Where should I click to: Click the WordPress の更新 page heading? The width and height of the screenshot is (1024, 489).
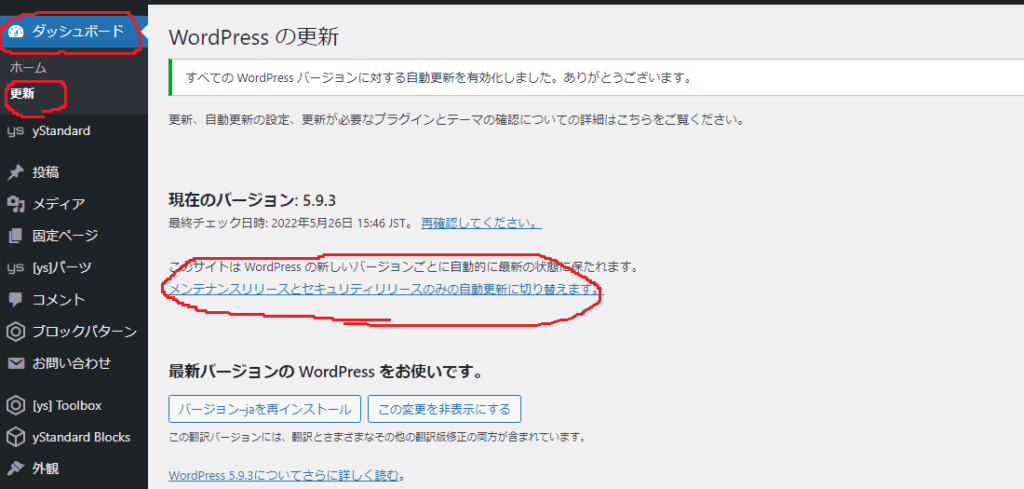click(x=253, y=37)
